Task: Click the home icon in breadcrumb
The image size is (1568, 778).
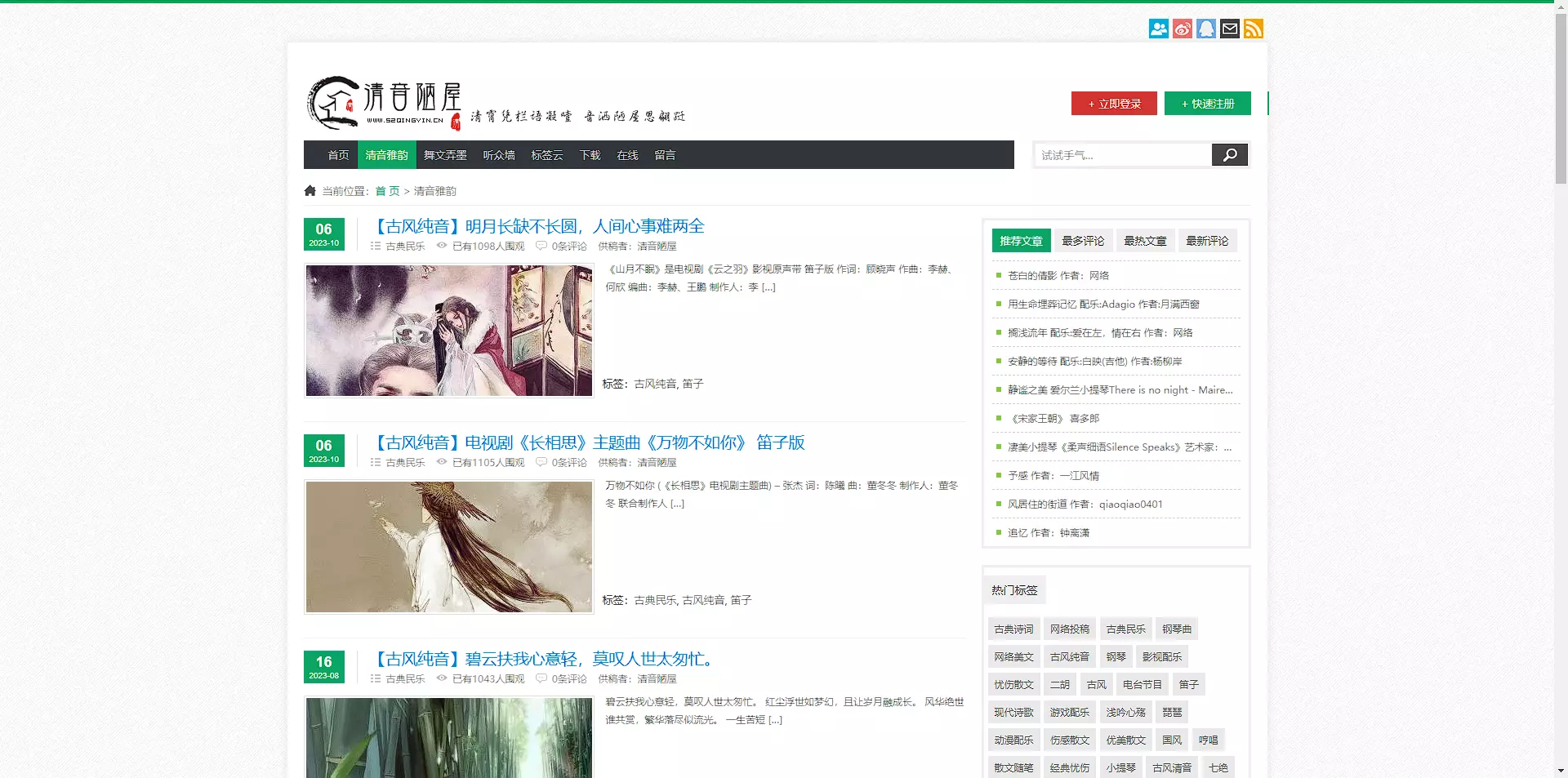Action: pos(310,191)
